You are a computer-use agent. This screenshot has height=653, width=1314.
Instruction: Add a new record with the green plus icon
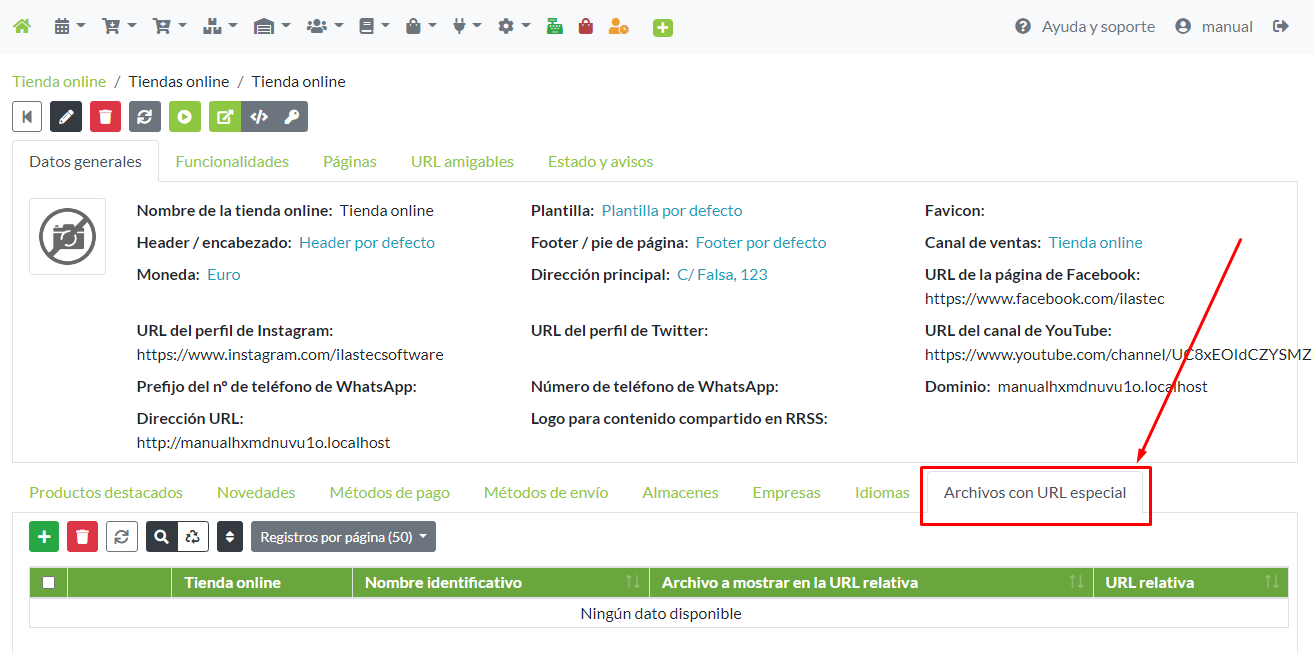pos(44,536)
